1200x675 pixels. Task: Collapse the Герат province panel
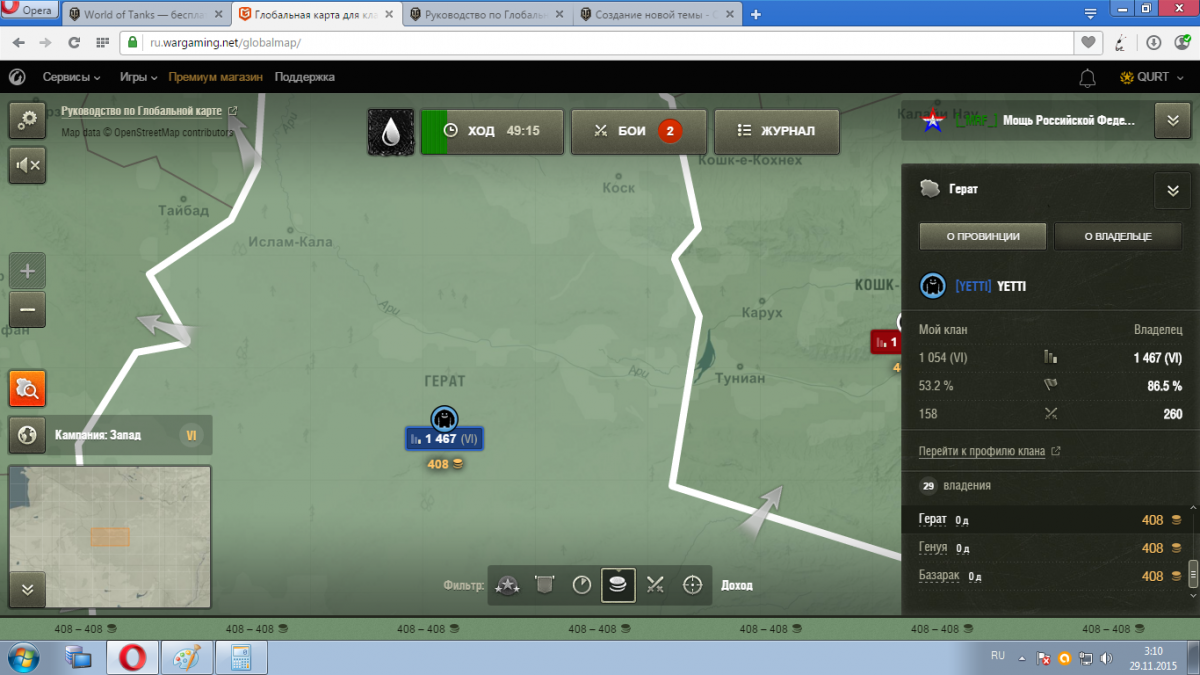[x=1172, y=189]
